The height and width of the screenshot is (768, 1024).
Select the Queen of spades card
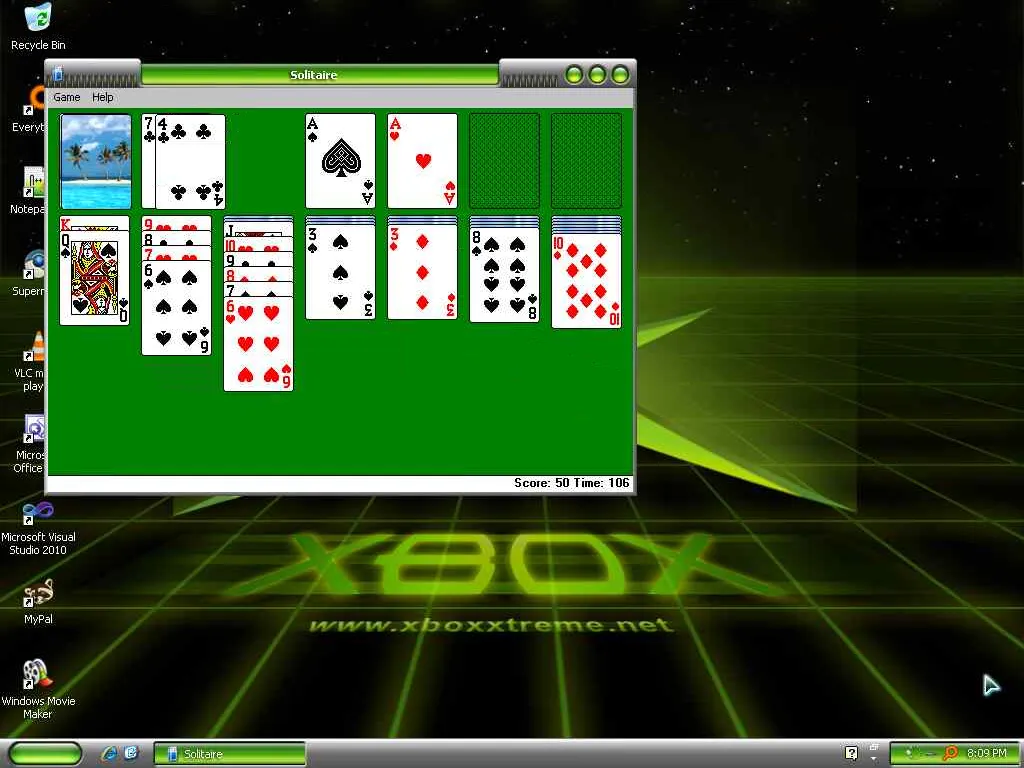pos(95,278)
